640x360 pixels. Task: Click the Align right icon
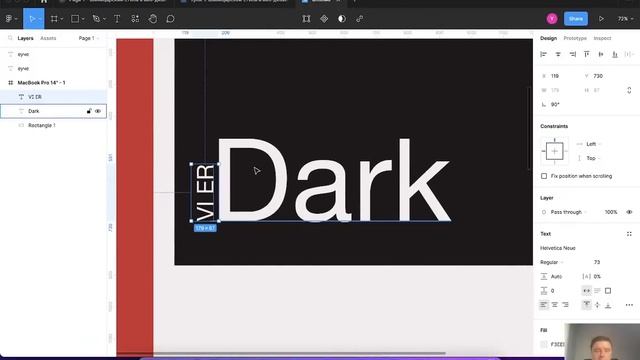pos(573,54)
